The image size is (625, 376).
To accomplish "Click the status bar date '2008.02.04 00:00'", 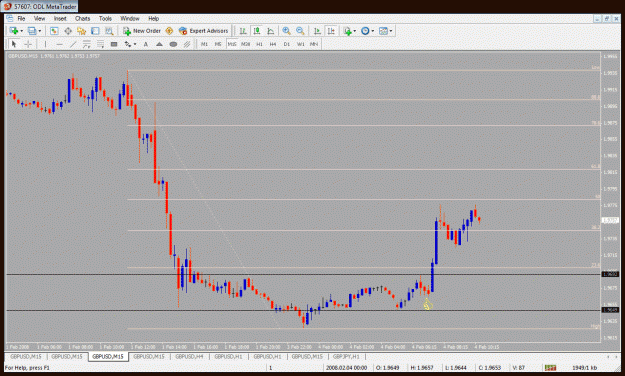I will pos(346,368).
